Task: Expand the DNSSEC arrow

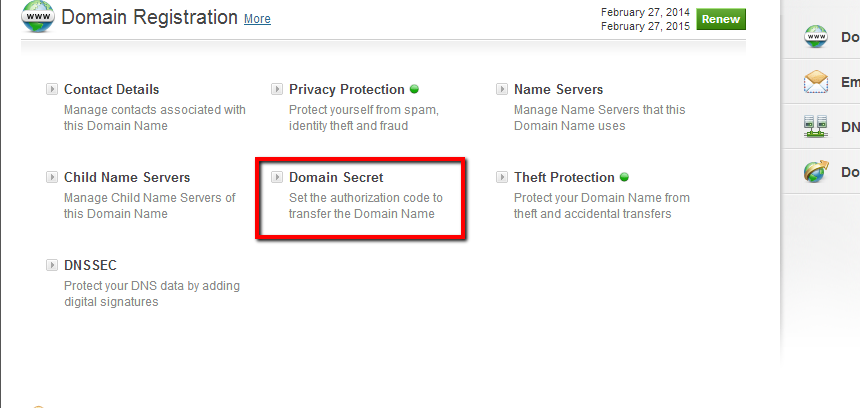Action: (52, 265)
